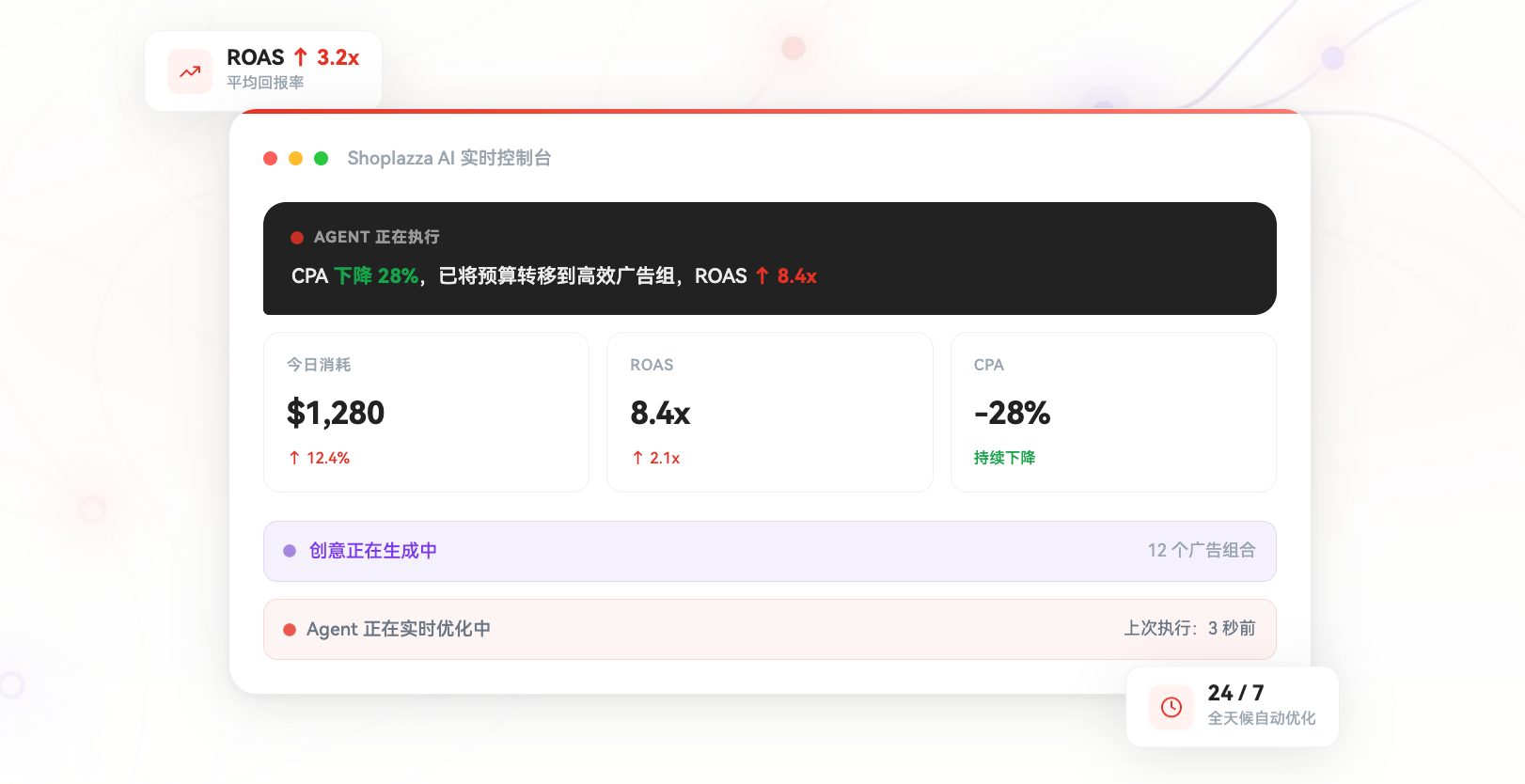
Task: Open the Agent 正在实时优化中 row
Action: point(770,630)
